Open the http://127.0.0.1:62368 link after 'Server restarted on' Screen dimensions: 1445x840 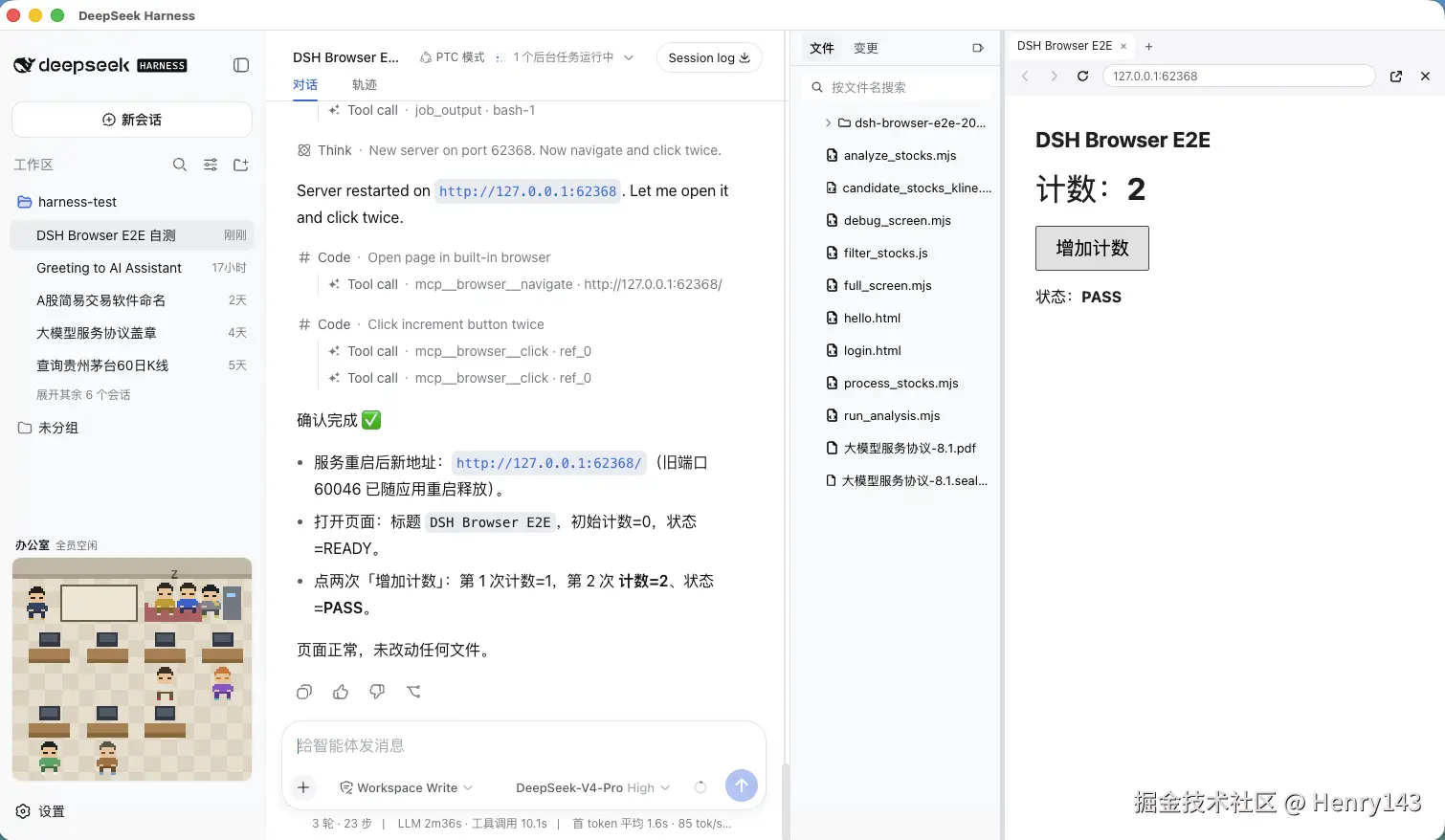528,191
